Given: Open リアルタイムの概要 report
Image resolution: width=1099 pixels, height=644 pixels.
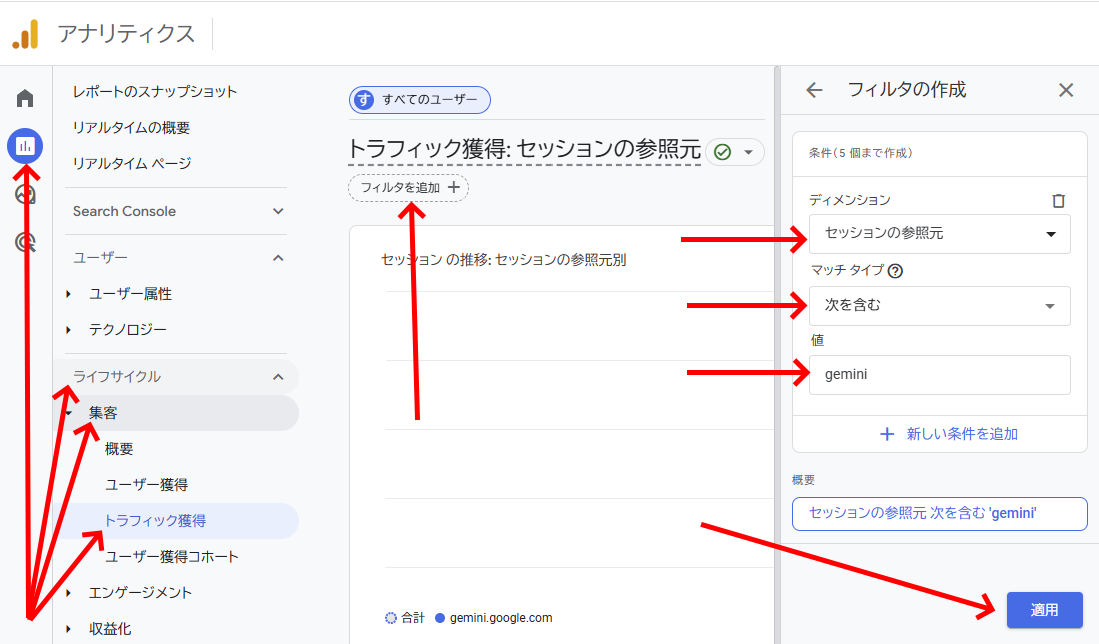Looking at the screenshot, I should click(131, 127).
